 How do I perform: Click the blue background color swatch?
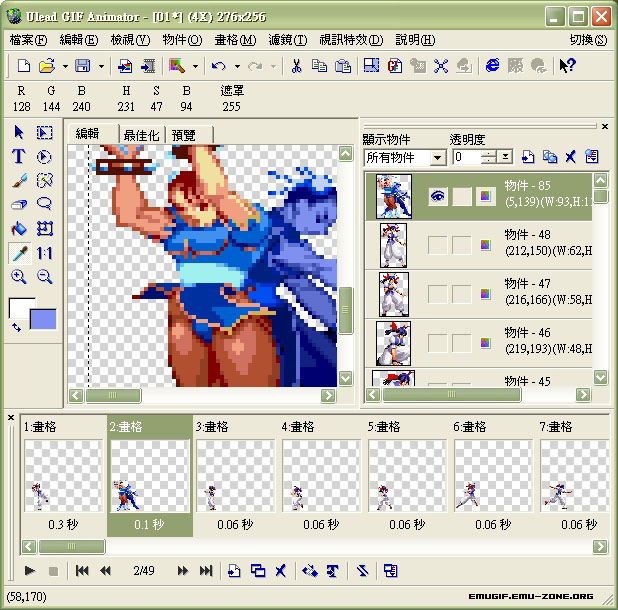pyautogui.click(x=43, y=319)
